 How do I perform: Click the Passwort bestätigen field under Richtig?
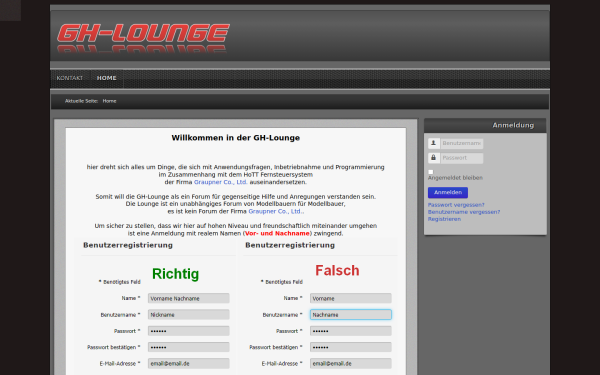189,347
